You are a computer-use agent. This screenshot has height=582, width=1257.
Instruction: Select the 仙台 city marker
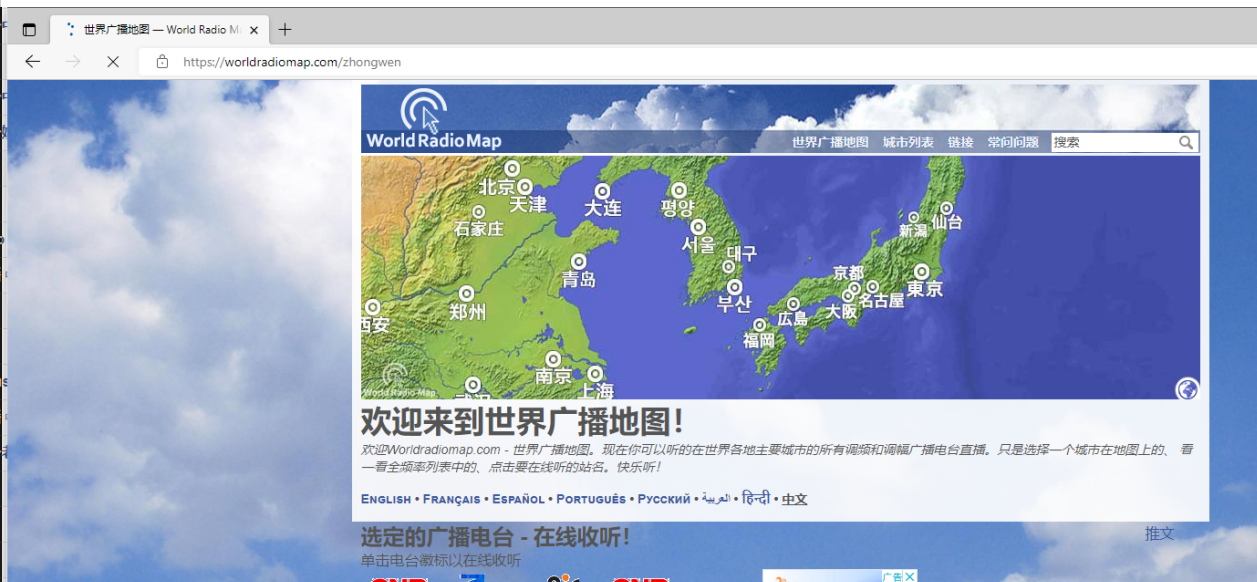[946, 209]
